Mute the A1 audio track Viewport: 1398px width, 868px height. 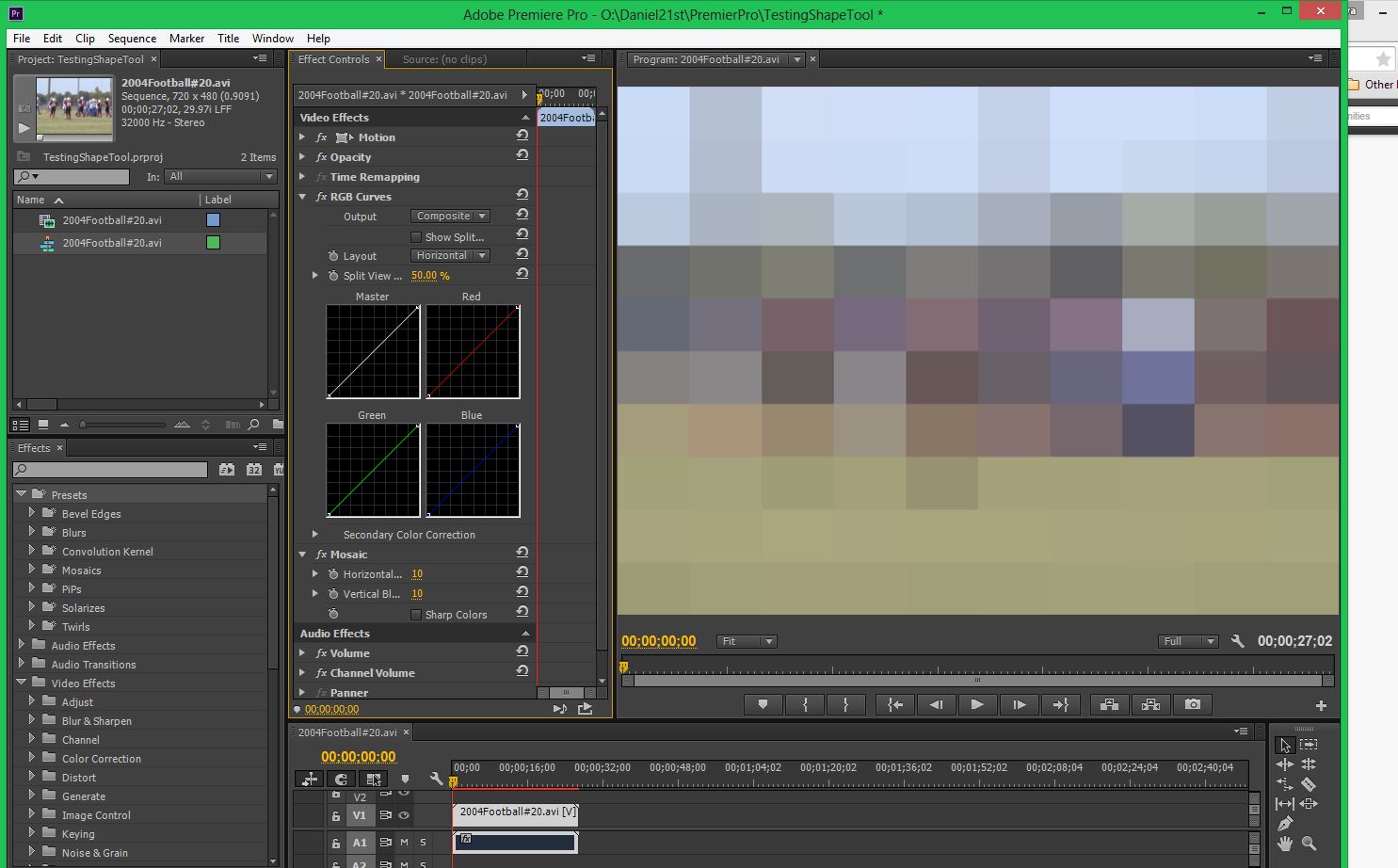(404, 843)
